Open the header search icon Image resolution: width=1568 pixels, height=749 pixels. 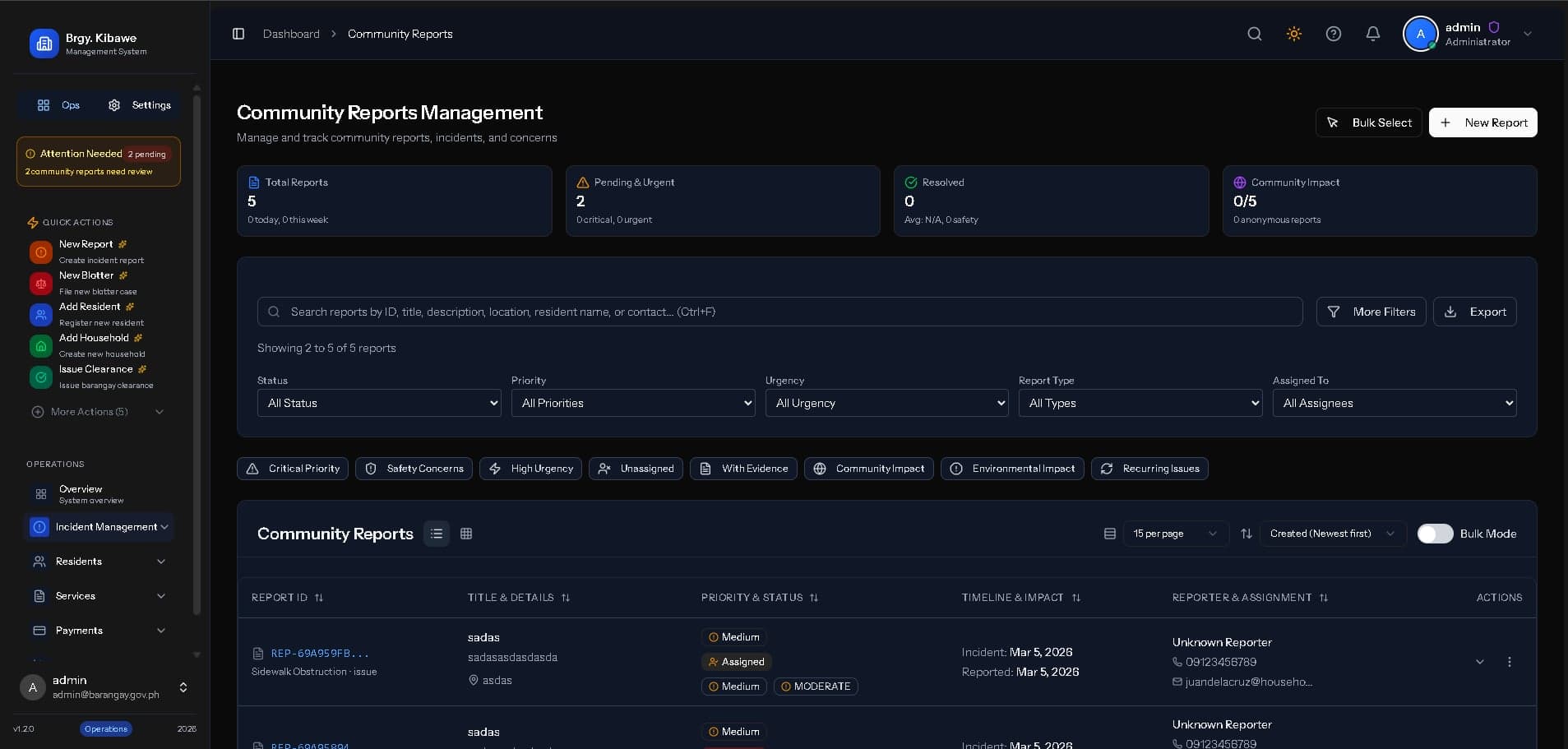pos(1254,34)
